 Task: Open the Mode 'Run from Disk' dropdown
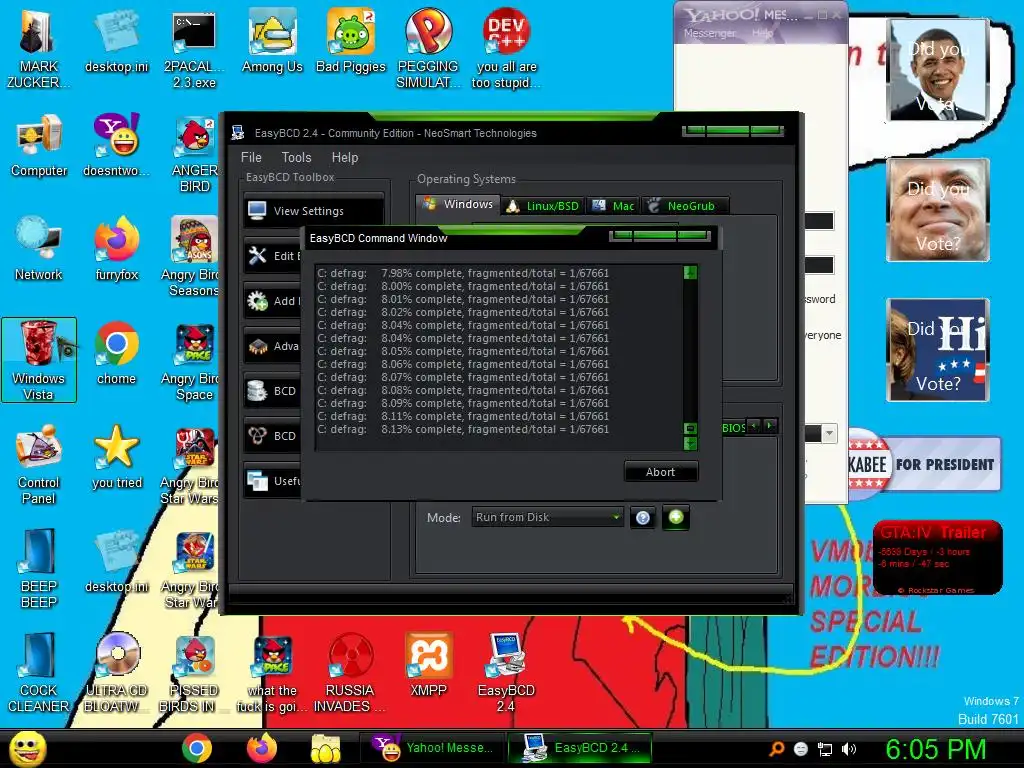tap(547, 517)
